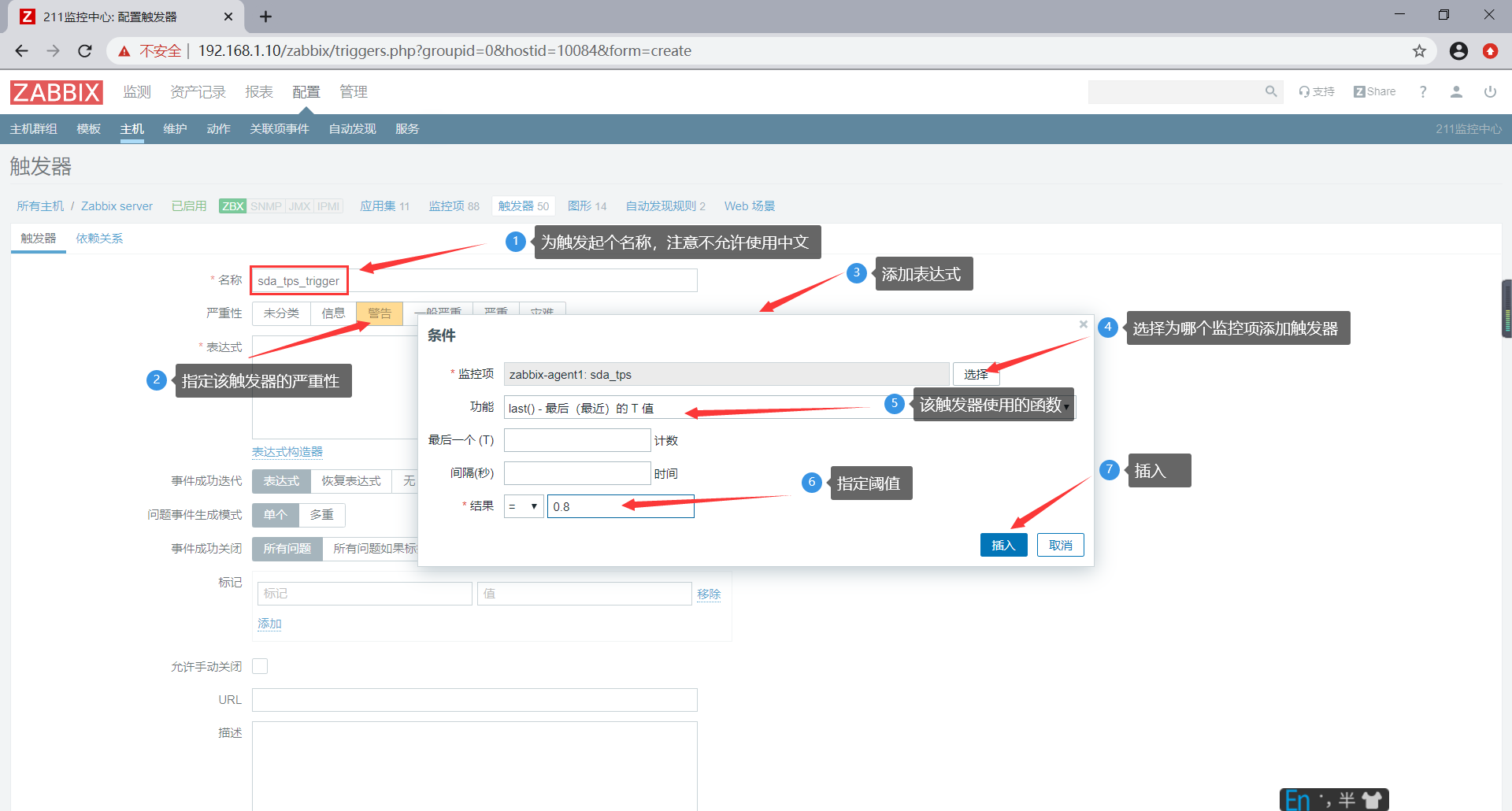Go to 动作 submenu
This screenshot has height=811, width=1512.
[218, 129]
